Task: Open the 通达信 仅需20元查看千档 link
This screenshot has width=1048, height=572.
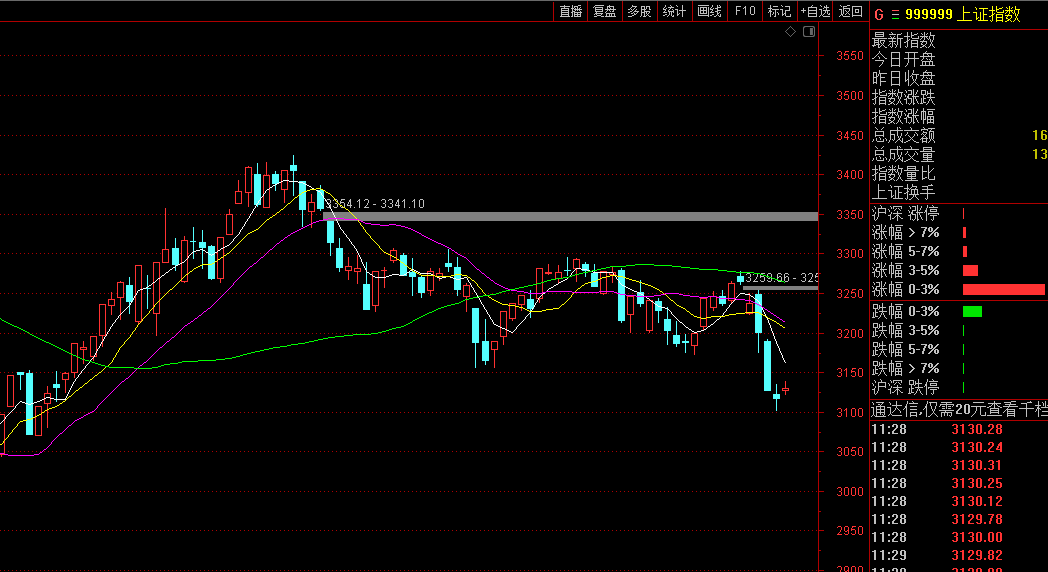Action: pos(958,410)
